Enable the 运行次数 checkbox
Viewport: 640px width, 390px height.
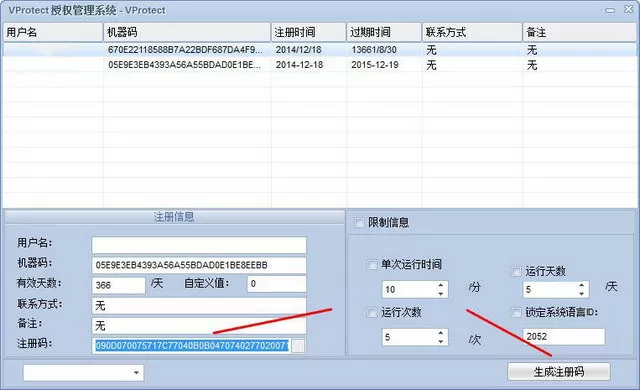click(x=372, y=312)
